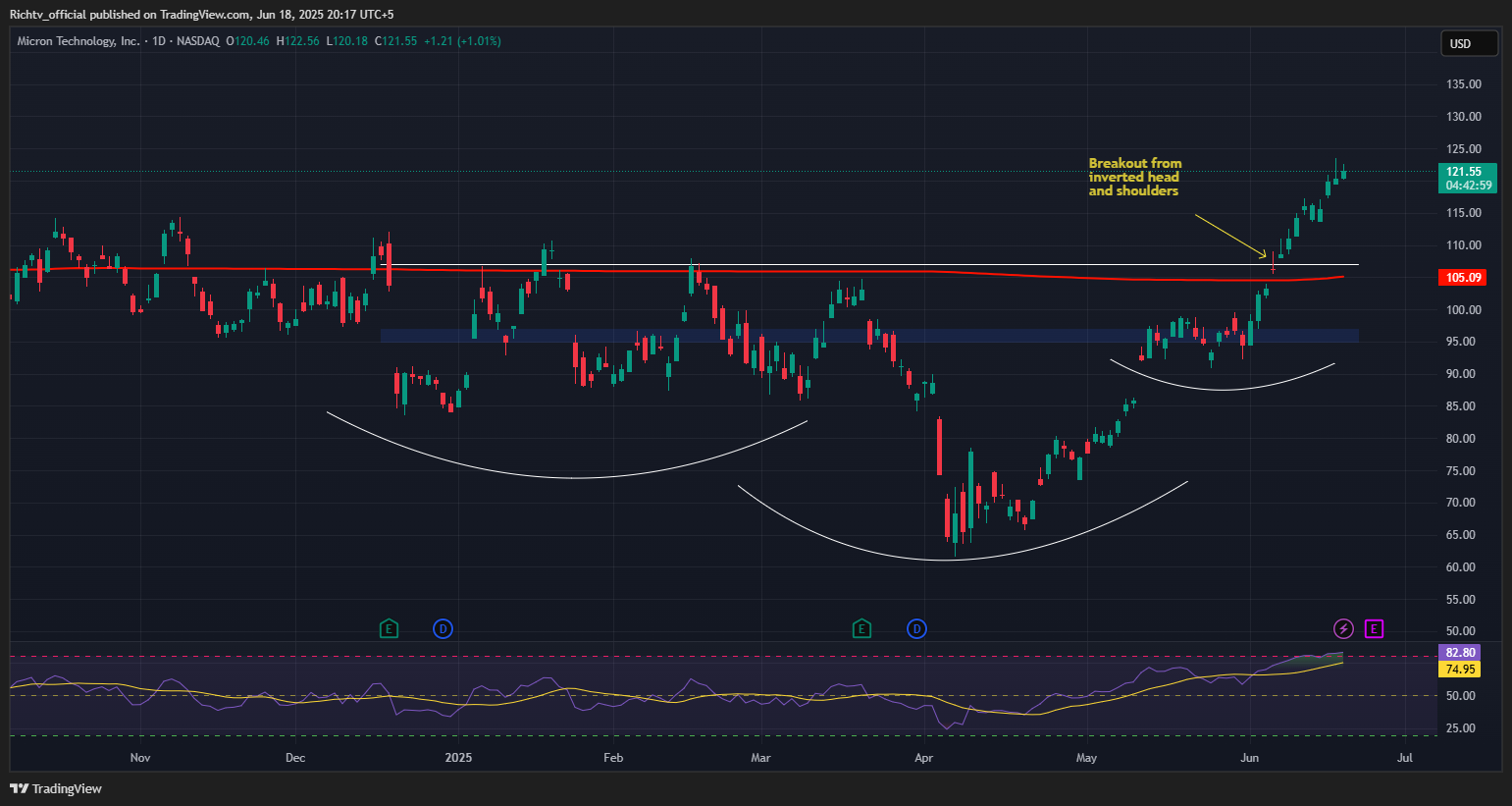1512x806 pixels.
Task: Open the USD currency selector
Action: (1469, 43)
